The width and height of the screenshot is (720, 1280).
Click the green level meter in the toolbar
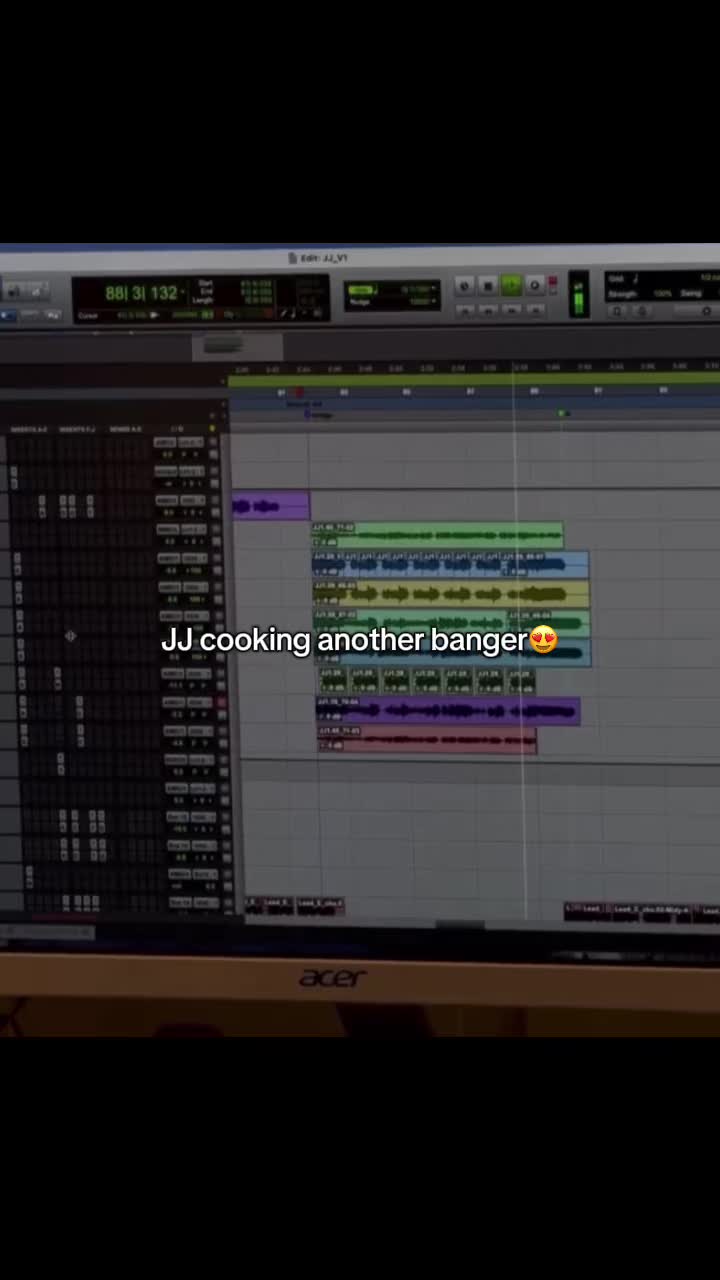coord(579,296)
